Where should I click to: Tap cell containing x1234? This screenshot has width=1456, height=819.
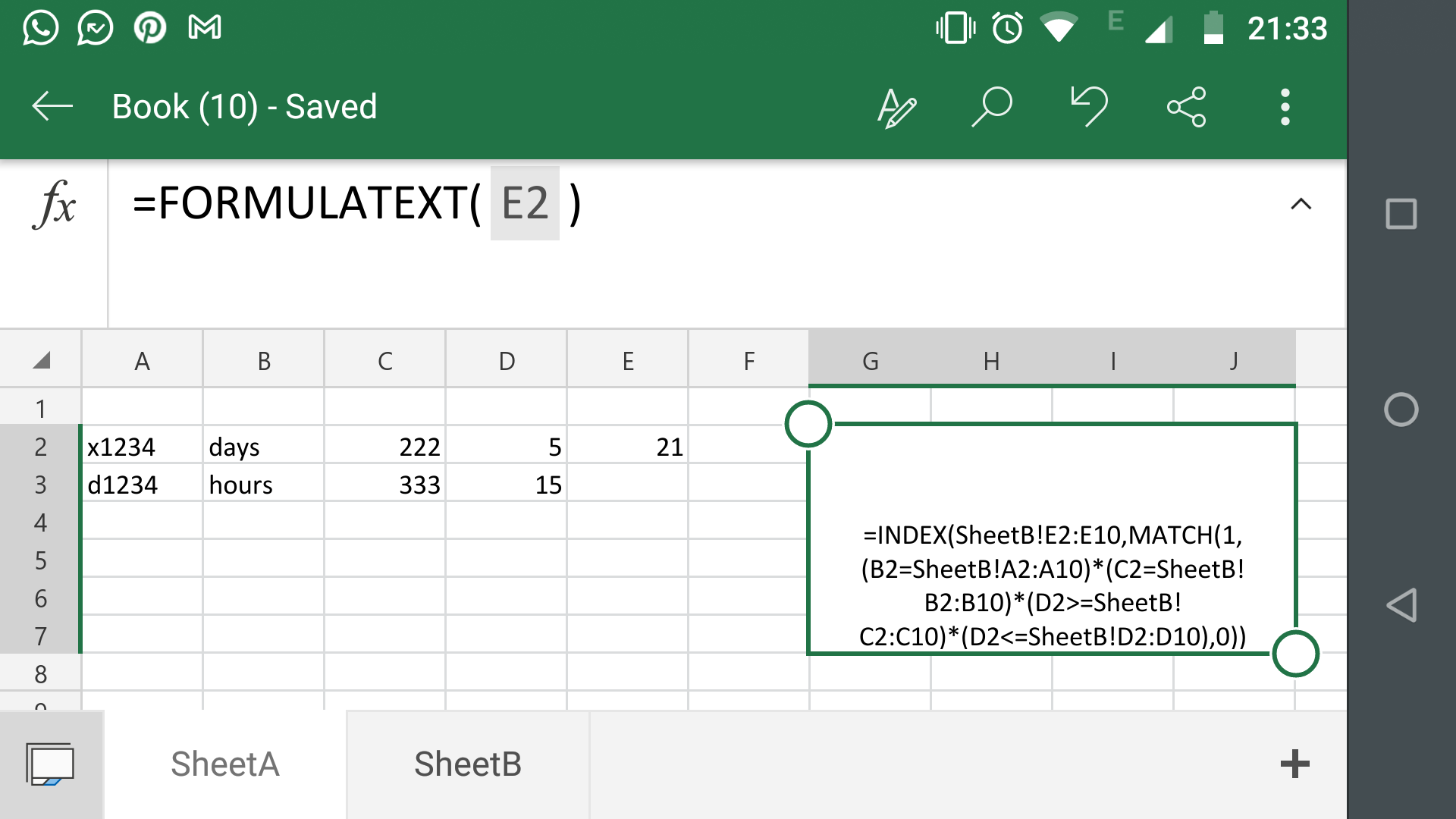(141, 447)
